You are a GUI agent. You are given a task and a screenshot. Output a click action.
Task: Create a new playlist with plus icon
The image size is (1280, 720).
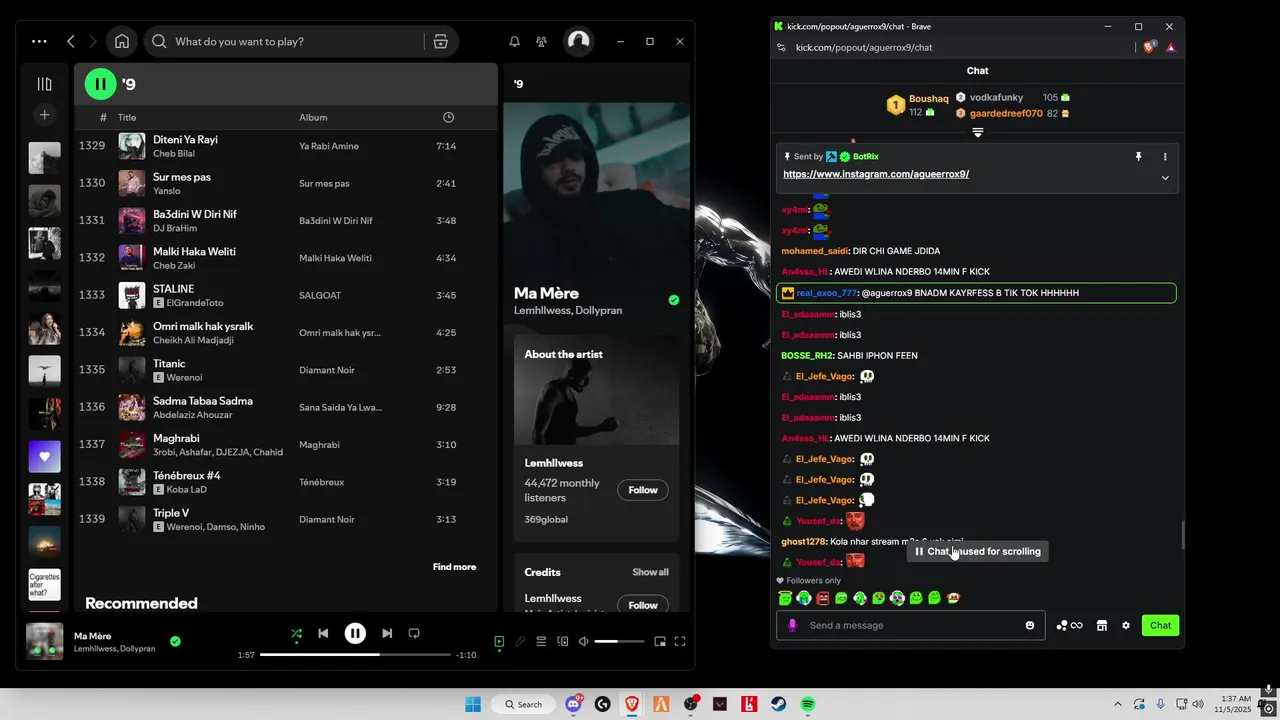pyautogui.click(x=44, y=115)
